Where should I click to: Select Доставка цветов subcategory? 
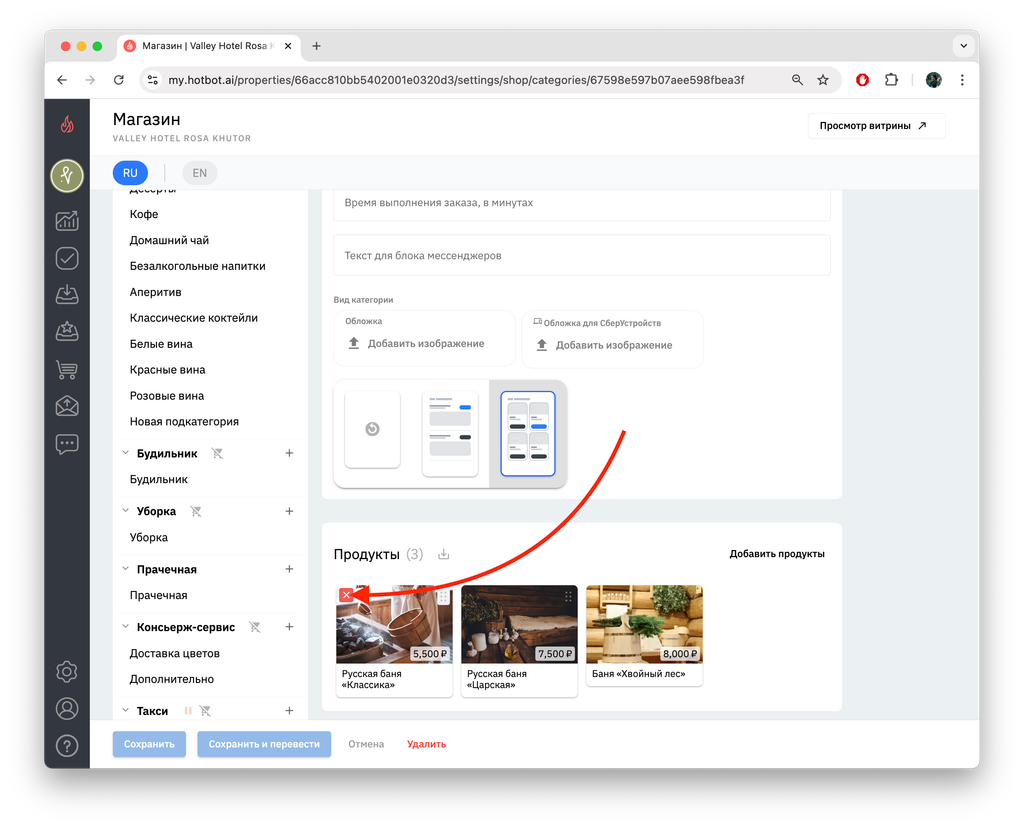coord(174,653)
